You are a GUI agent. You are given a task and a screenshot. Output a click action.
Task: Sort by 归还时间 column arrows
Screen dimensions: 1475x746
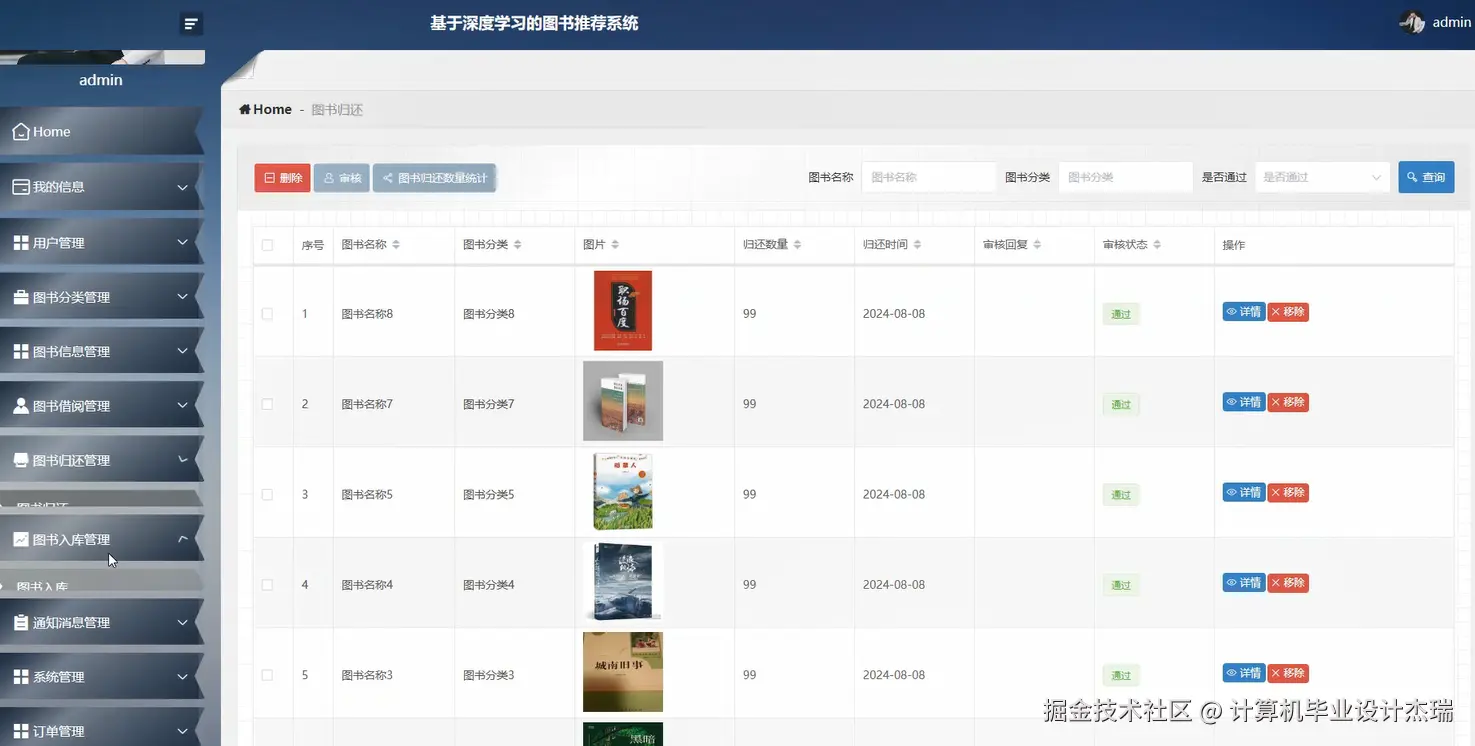[917, 245]
